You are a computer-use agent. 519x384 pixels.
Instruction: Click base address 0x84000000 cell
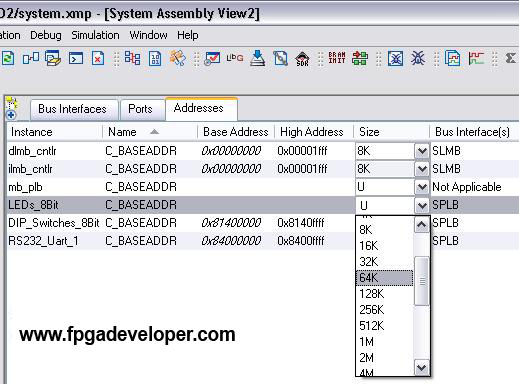pos(231,241)
